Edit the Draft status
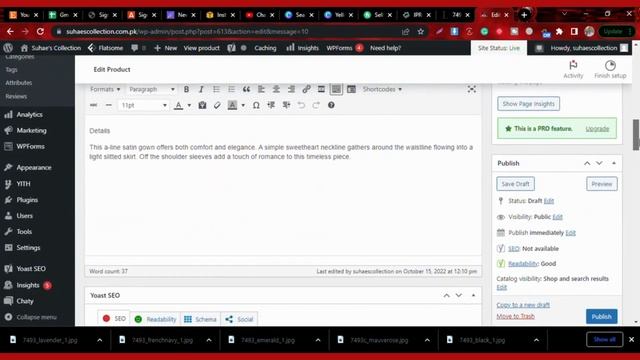Screen dimensions: 640x360 549,201
